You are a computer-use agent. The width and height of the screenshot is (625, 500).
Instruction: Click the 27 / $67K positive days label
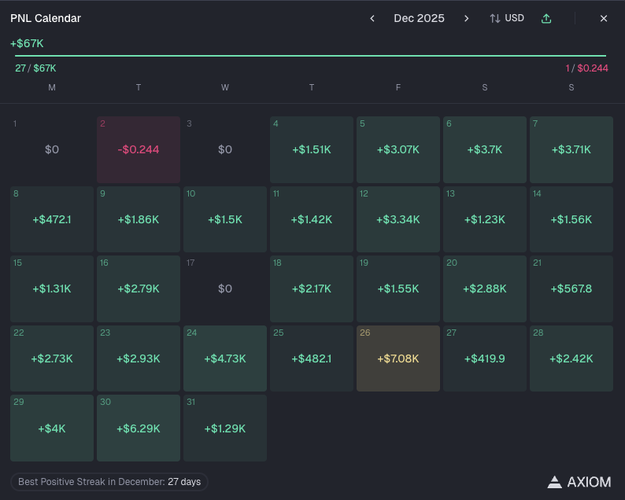[36, 68]
